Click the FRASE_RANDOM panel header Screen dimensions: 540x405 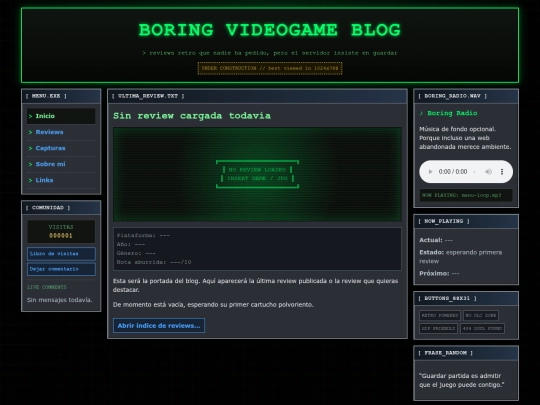pyautogui.click(x=466, y=353)
